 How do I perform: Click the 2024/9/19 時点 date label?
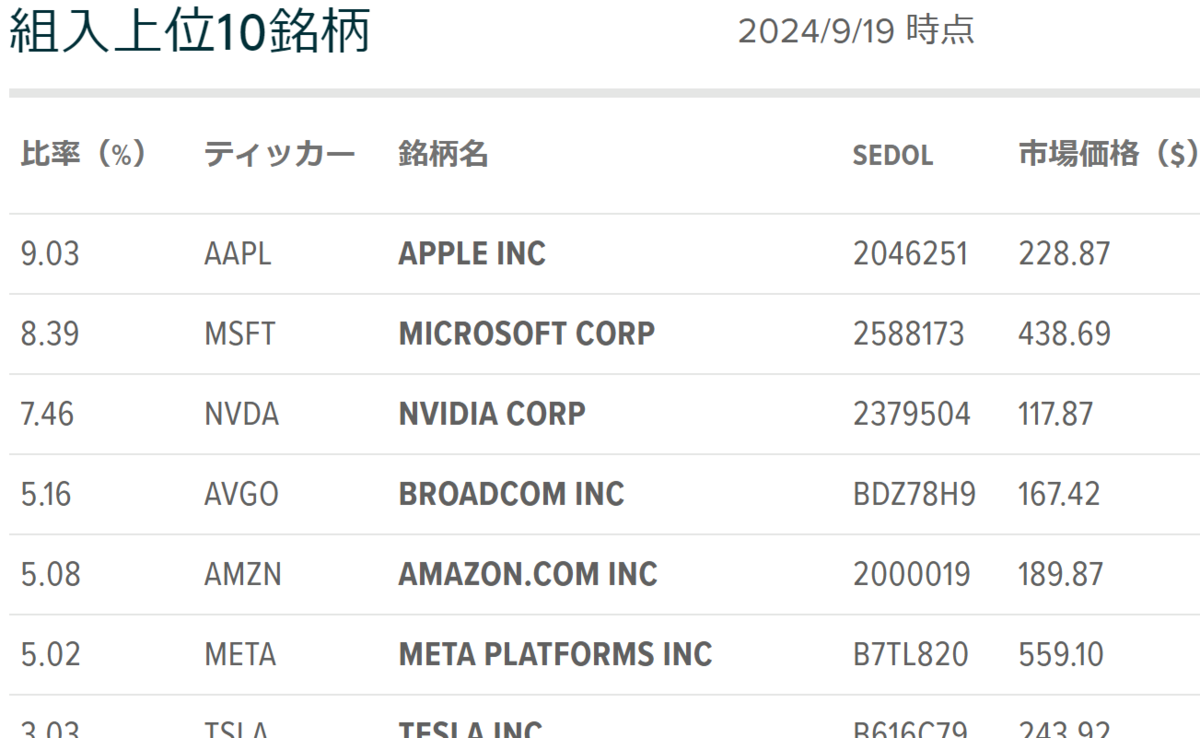coord(856,31)
